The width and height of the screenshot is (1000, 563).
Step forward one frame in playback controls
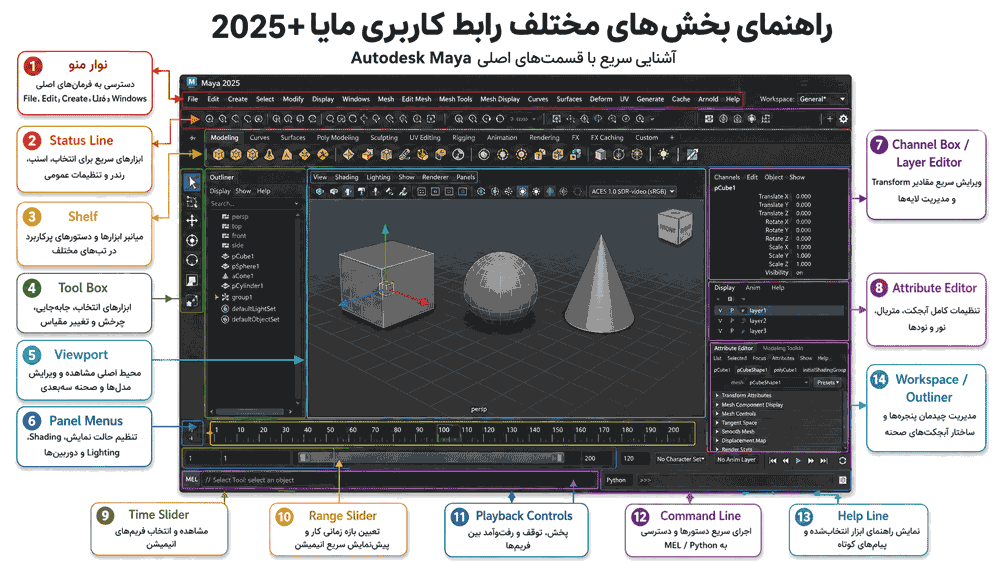pos(811,460)
